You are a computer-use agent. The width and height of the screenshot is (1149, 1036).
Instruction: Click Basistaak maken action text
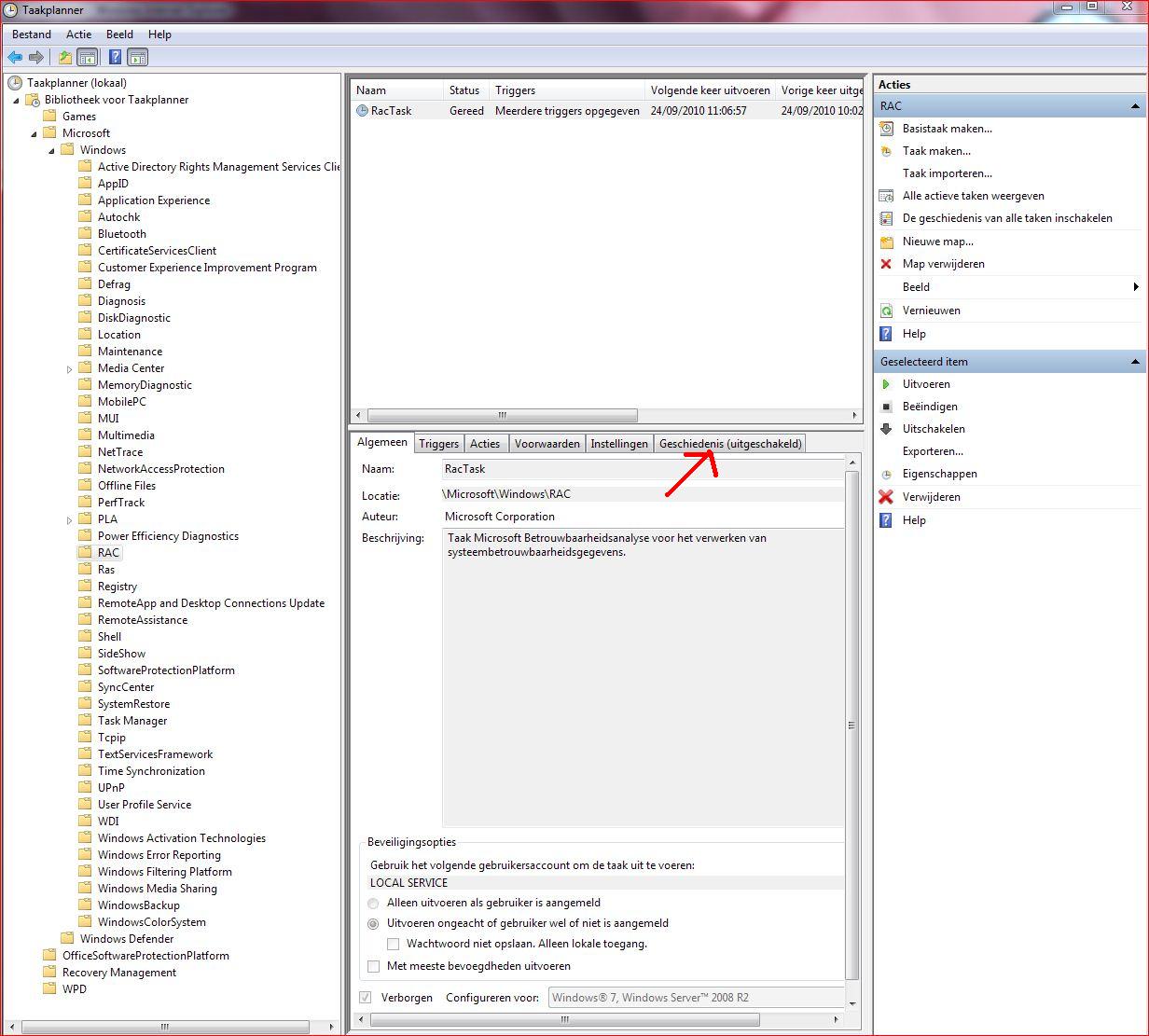[948, 129]
